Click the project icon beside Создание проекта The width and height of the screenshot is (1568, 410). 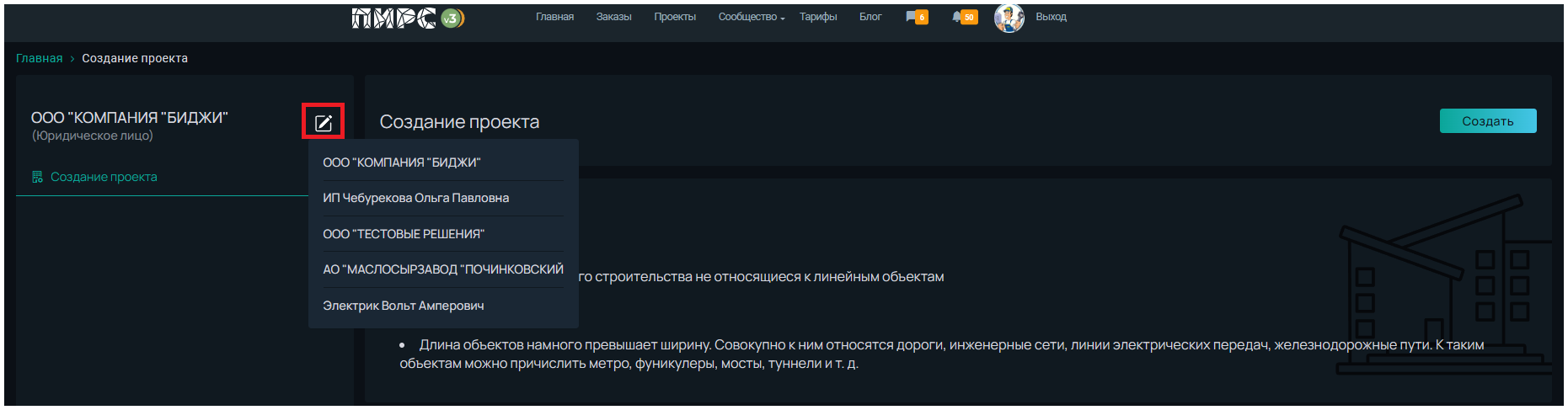[x=37, y=177]
